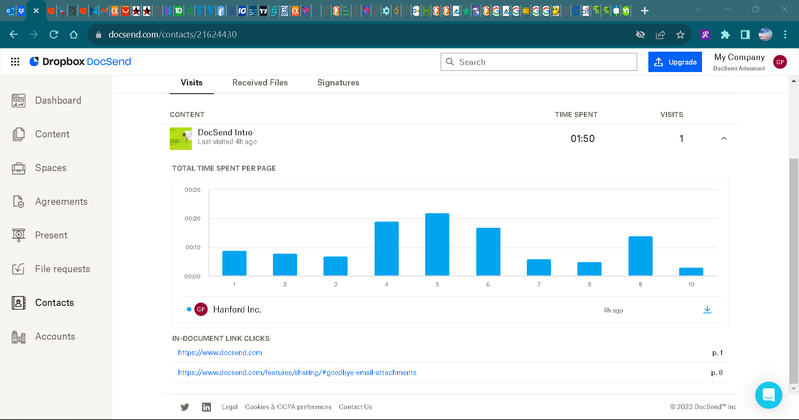Screen dimensions: 799x420
Task: Click the Hanford Inc. visitor name
Action: pyautogui.click(x=237, y=309)
